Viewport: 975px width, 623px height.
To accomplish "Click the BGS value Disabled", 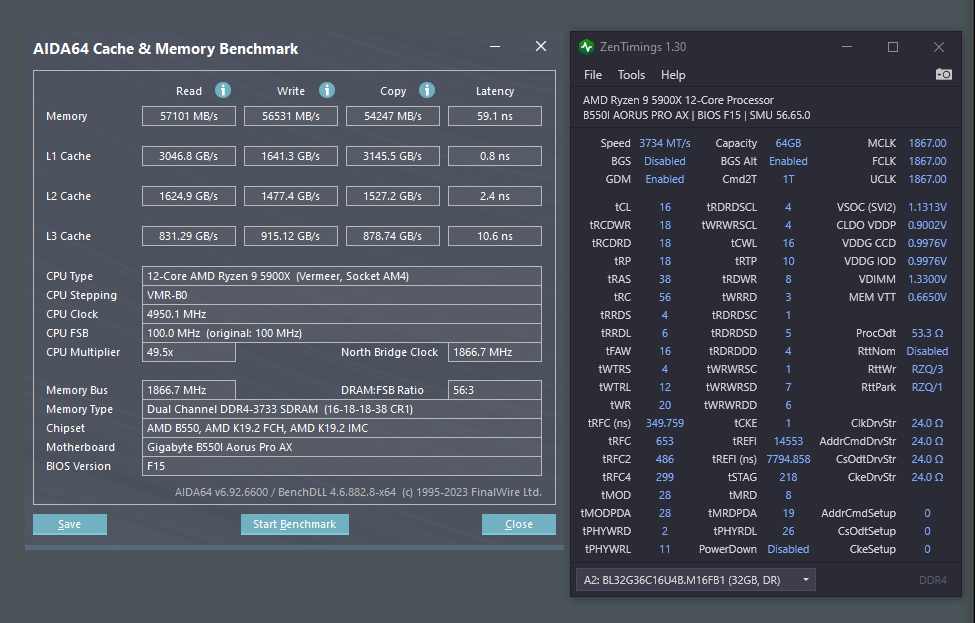I will [665, 161].
